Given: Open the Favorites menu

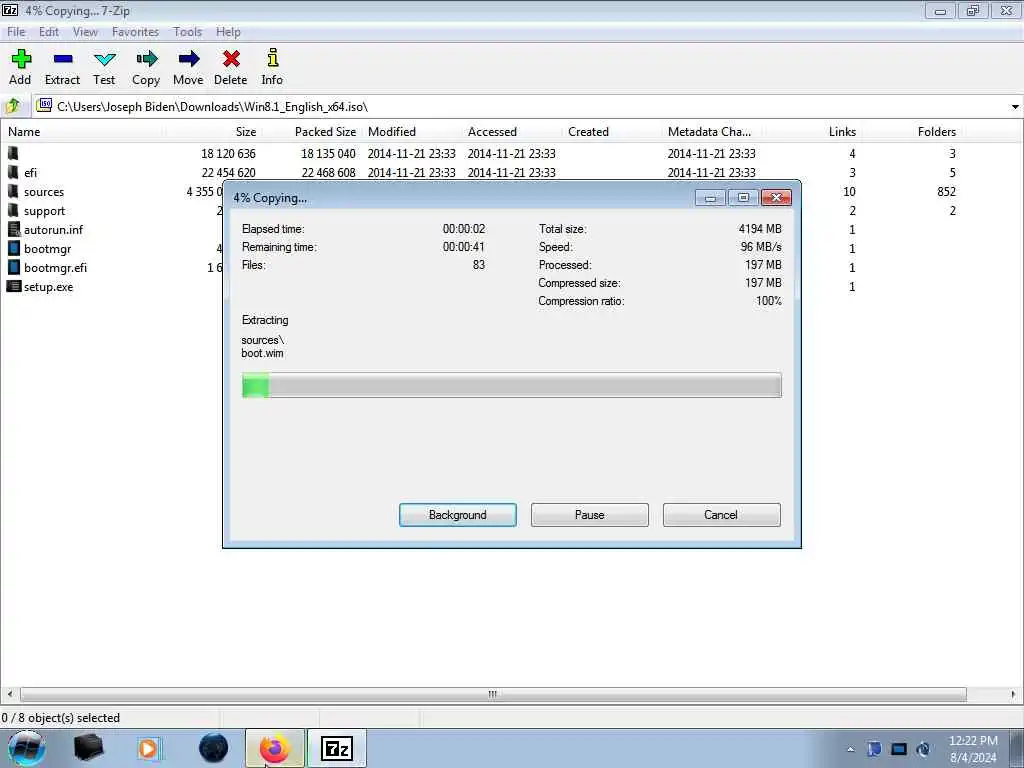Looking at the screenshot, I should click(135, 31).
